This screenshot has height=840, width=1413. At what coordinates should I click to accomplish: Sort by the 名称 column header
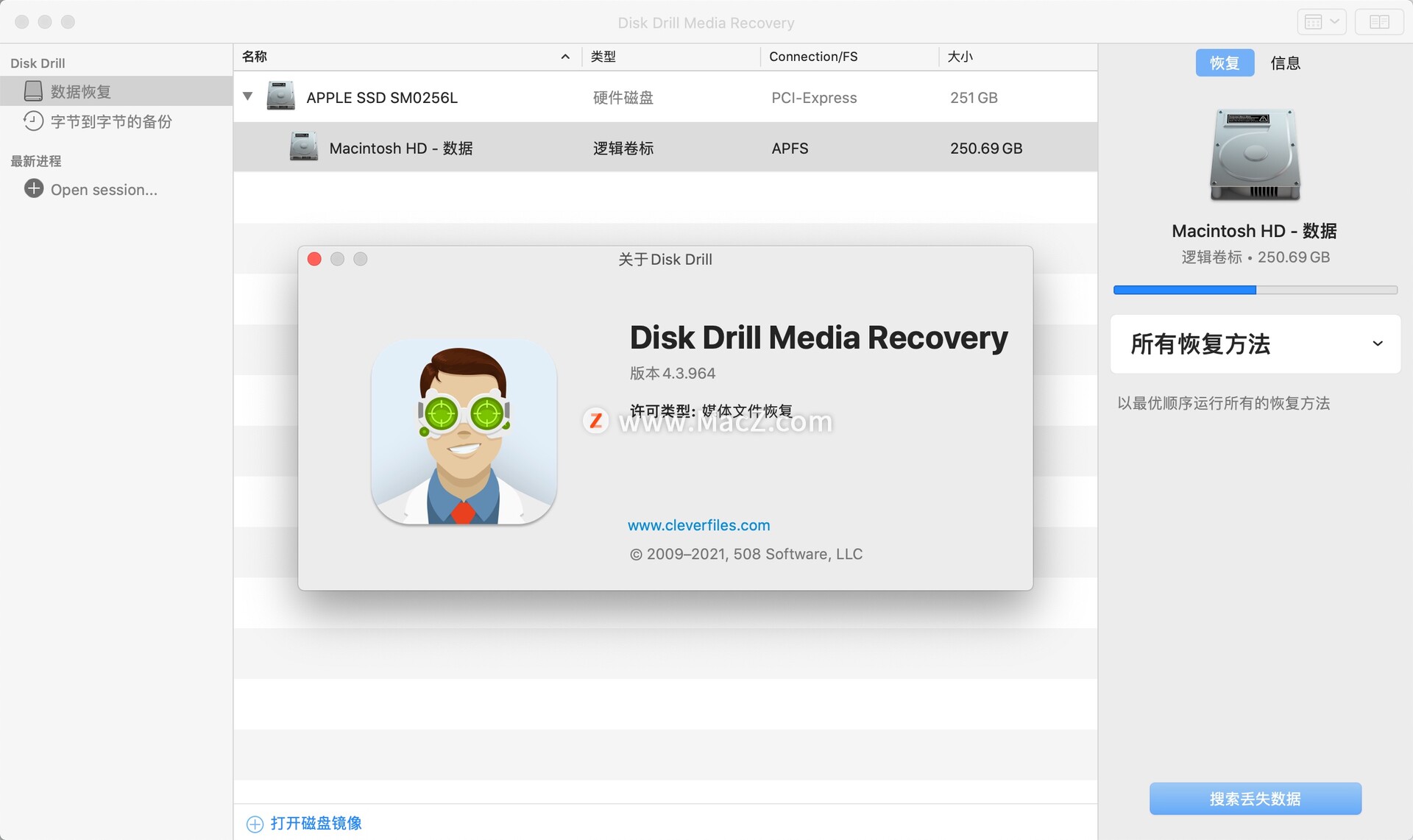[x=407, y=57]
